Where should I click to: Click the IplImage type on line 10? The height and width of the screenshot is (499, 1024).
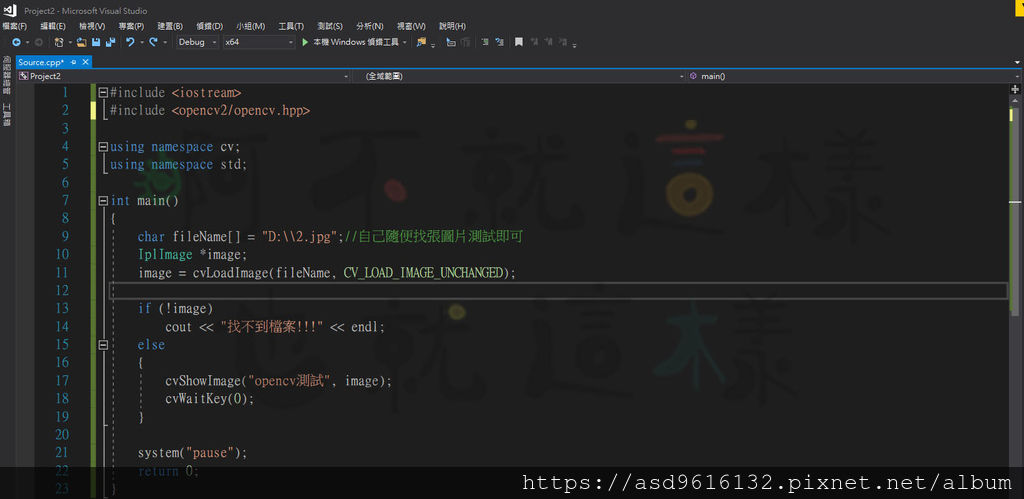point(165,255)
